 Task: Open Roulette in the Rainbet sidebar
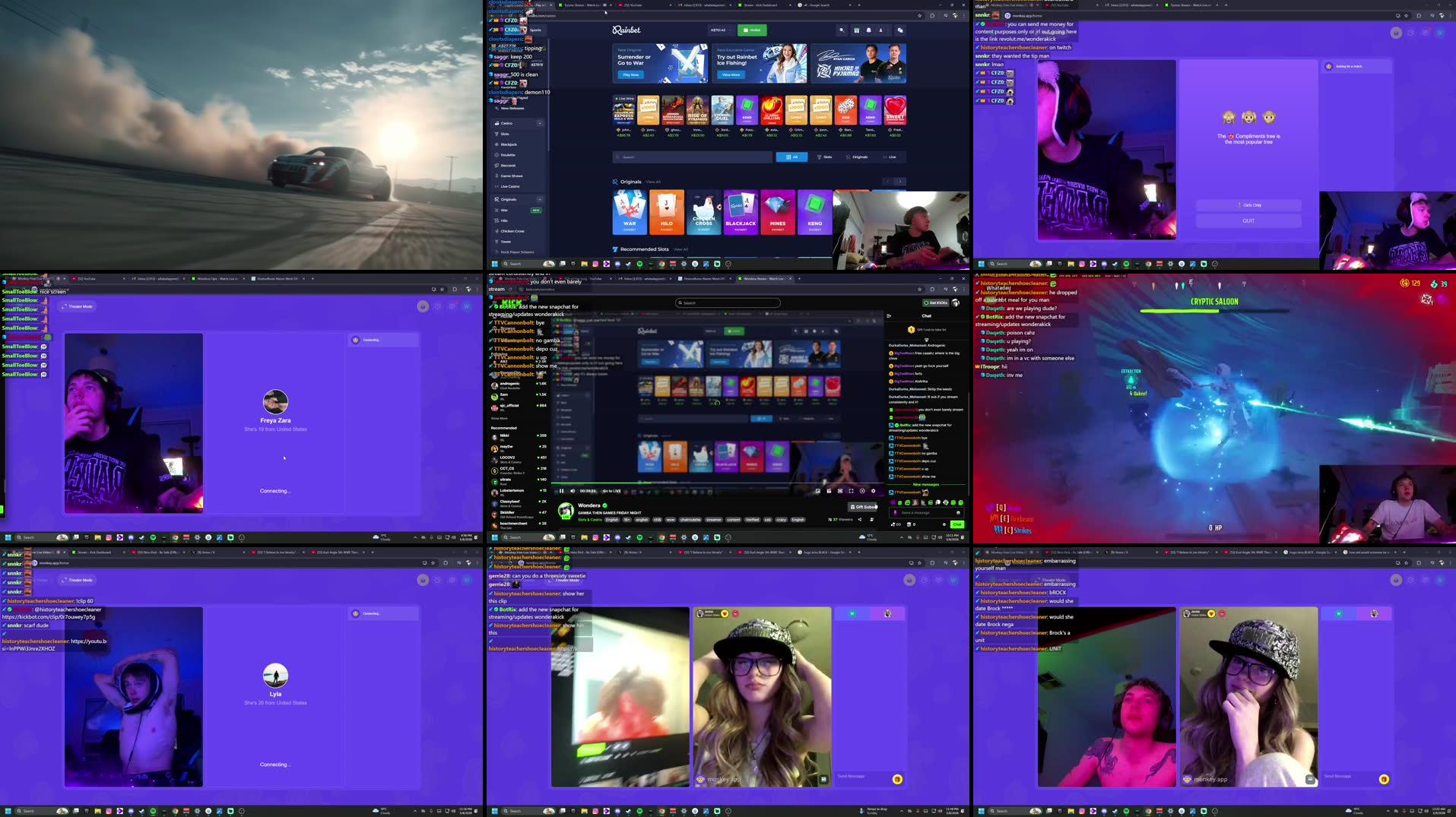click(507, 155)
